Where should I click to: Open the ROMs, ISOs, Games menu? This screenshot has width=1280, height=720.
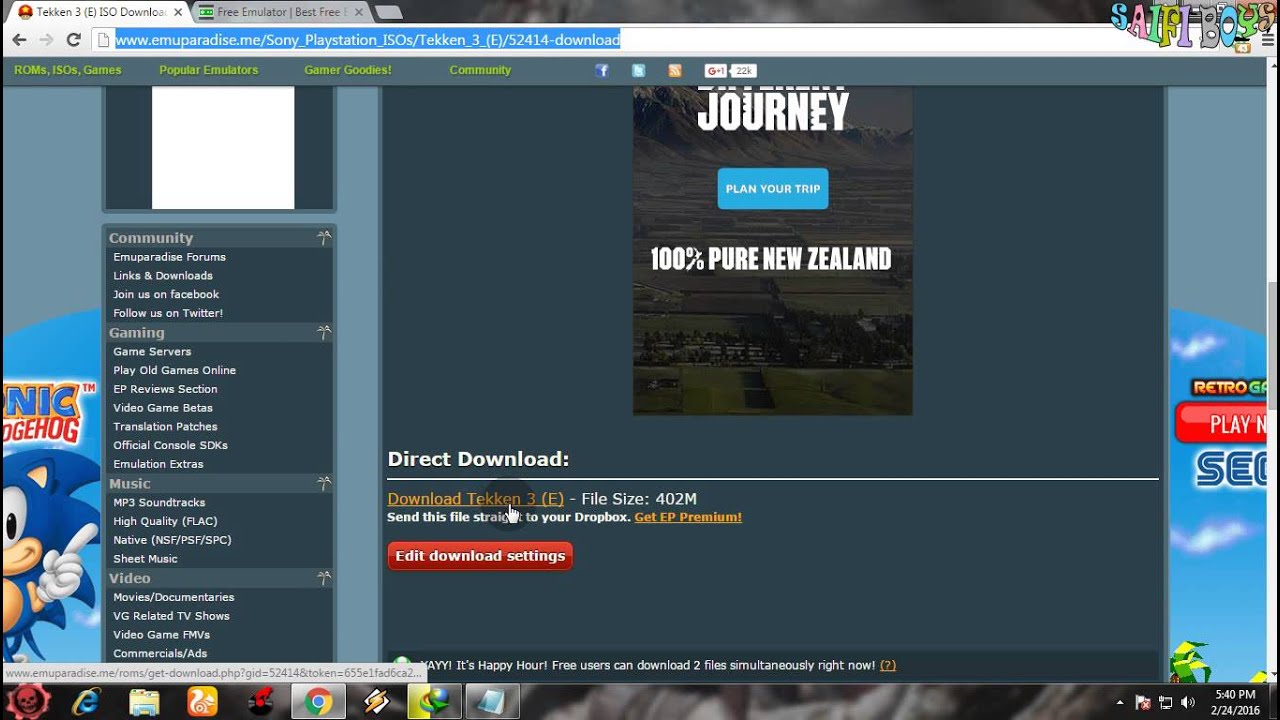point(68,70)
